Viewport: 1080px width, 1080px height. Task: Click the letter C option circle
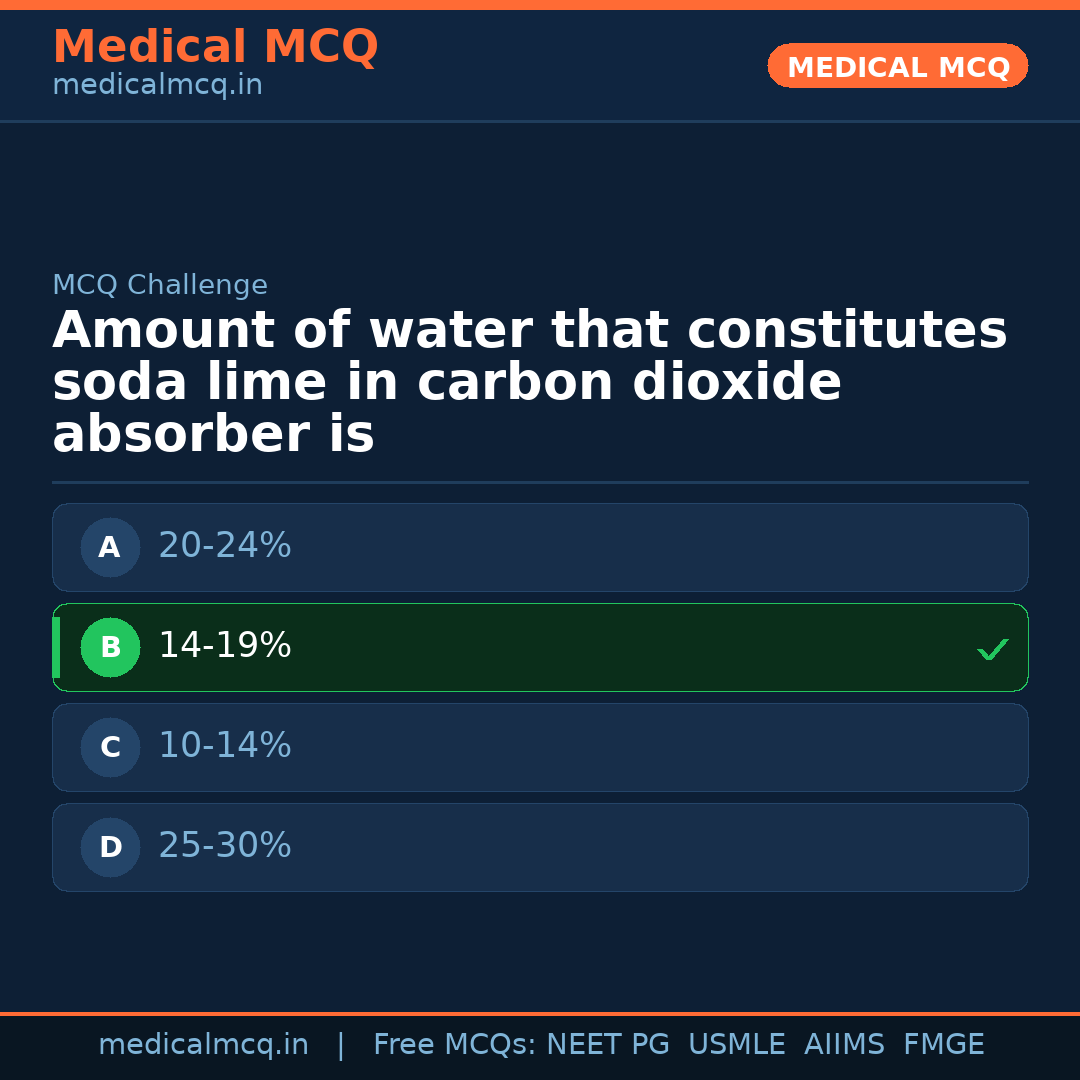coord(110,747)
